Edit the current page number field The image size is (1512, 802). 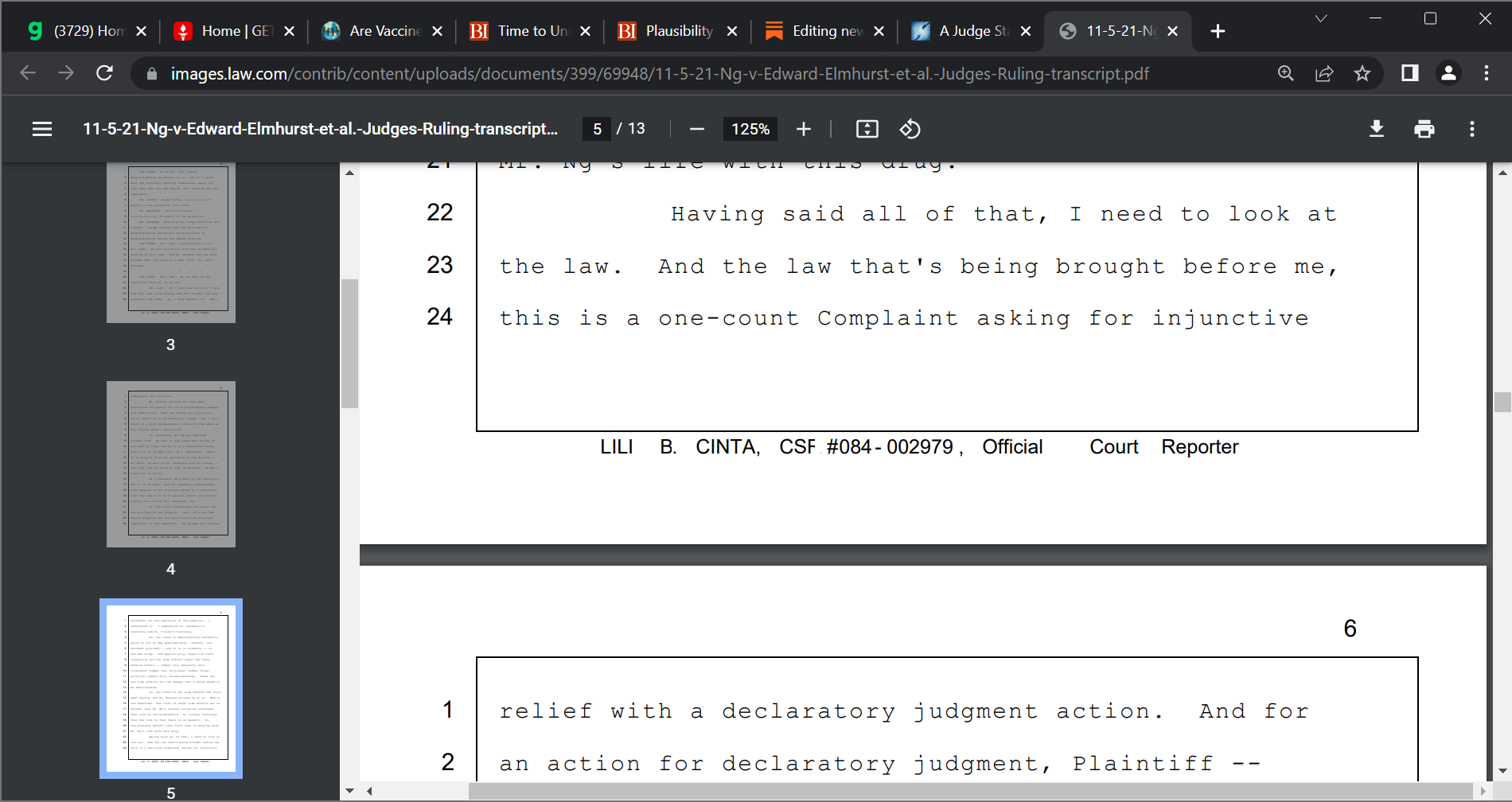click(x=597, y=129)
